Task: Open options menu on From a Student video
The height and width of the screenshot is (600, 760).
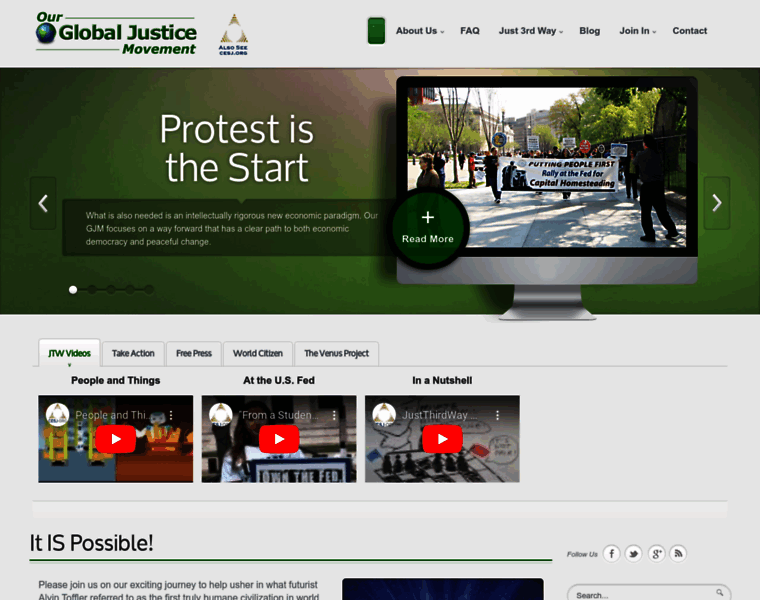Action: click(x=334, y=415)
